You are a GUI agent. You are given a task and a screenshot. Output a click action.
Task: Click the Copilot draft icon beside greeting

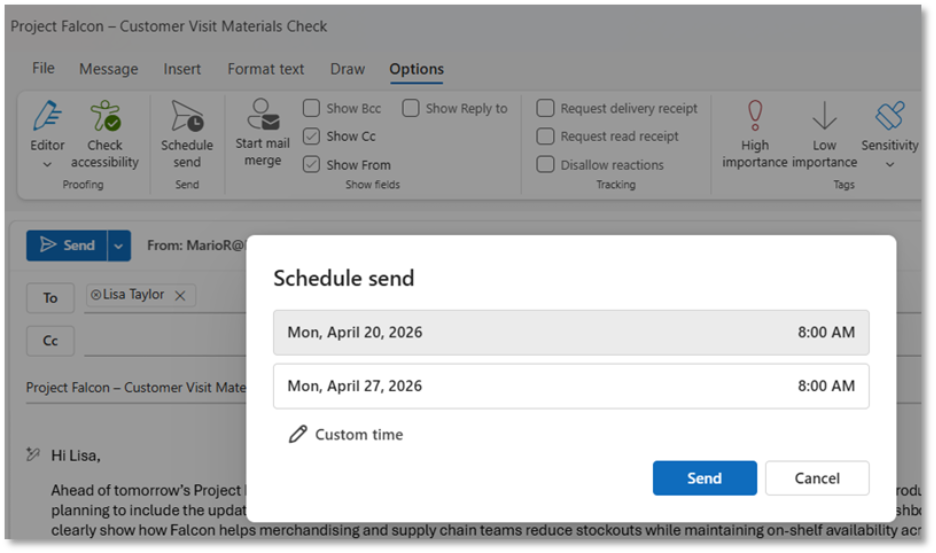(x=33, y=455)
